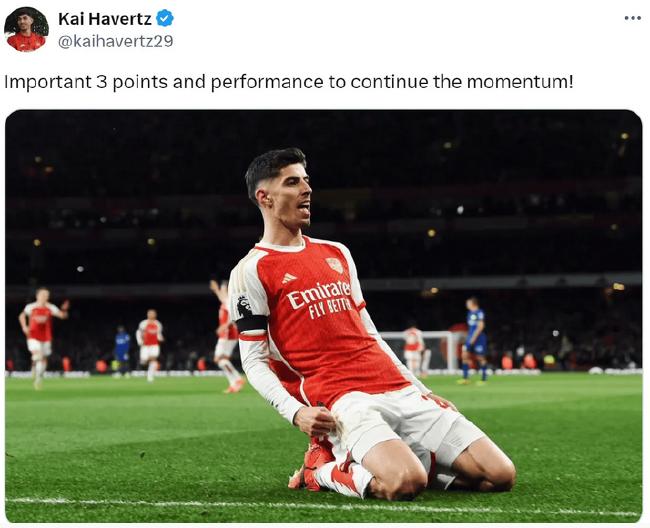Open the Kai Havertz profile avatar
The image size is (650, 528).
pos(26,29)
